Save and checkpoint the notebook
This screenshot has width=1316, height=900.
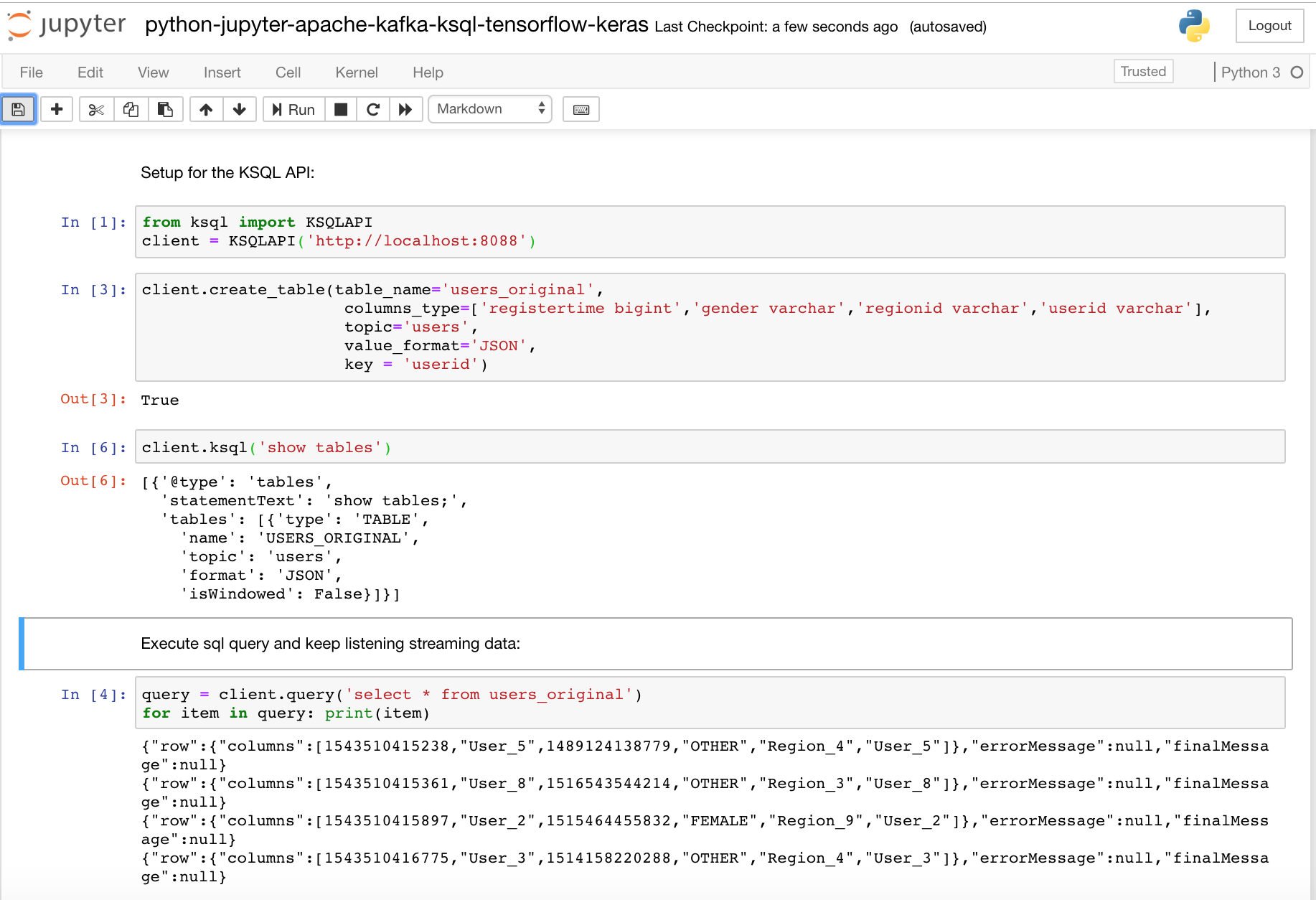19,109
